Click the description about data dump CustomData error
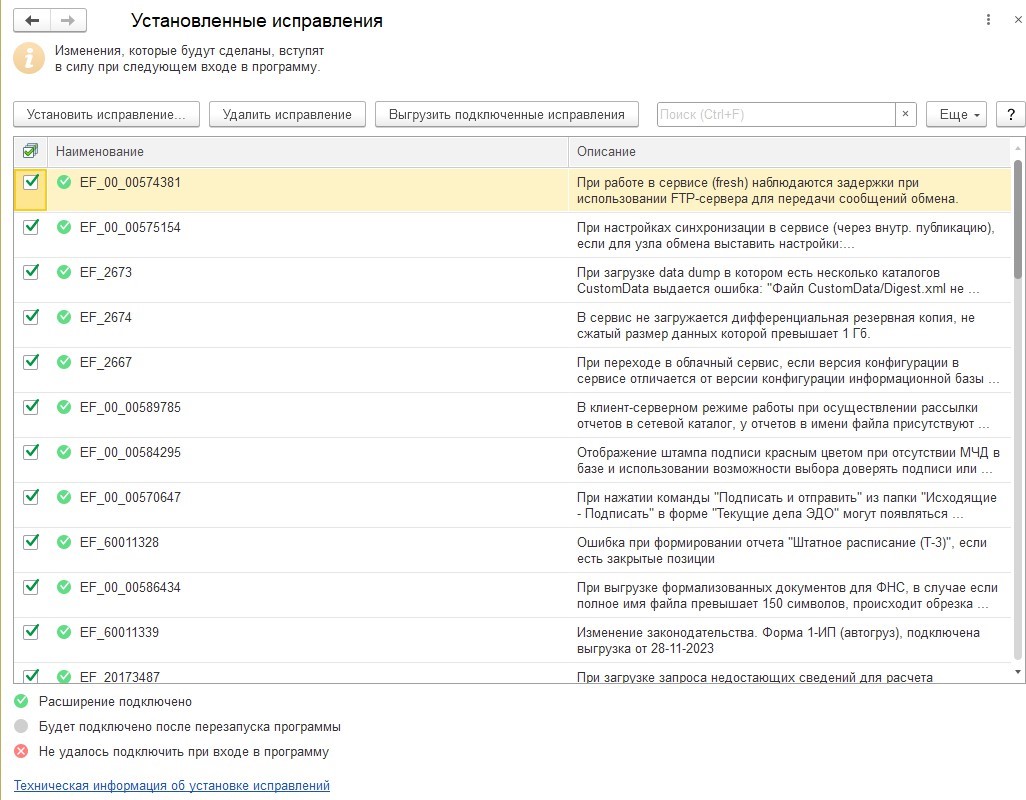Image resolution: width=1026 pixels, height=800 pixels. pyautogui.click(x=778, y=281)
